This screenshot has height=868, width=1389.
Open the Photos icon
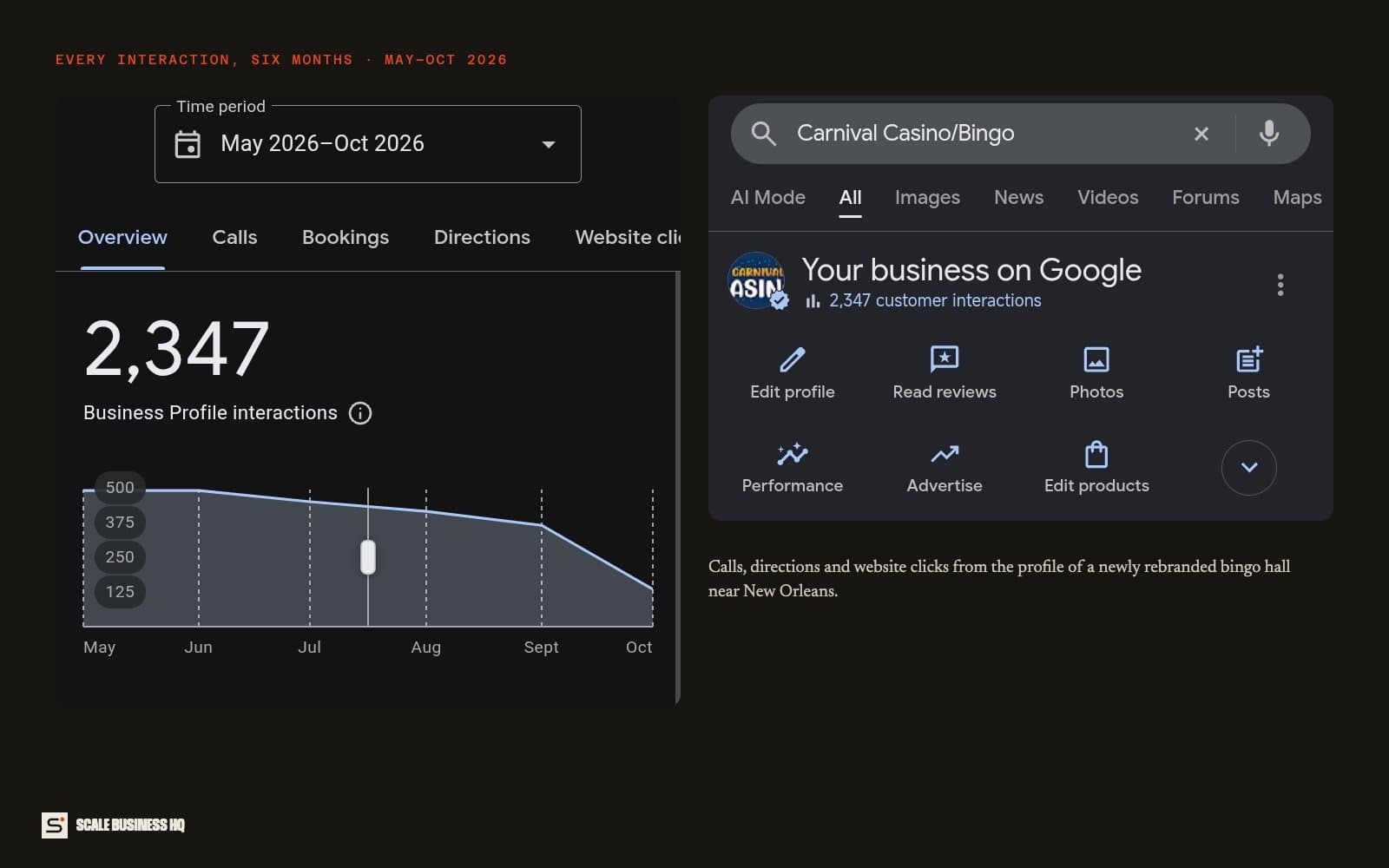pyautogui.click(x=1096, y=359)
